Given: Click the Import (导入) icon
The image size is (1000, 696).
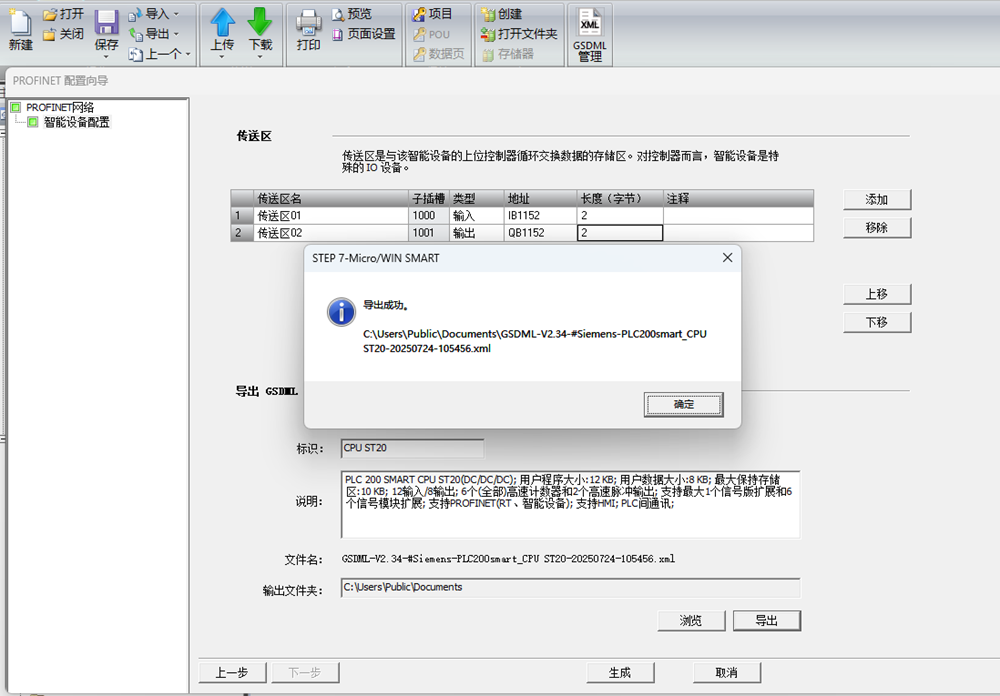Looking at the screenshot, I should click(x=135, y=14).
